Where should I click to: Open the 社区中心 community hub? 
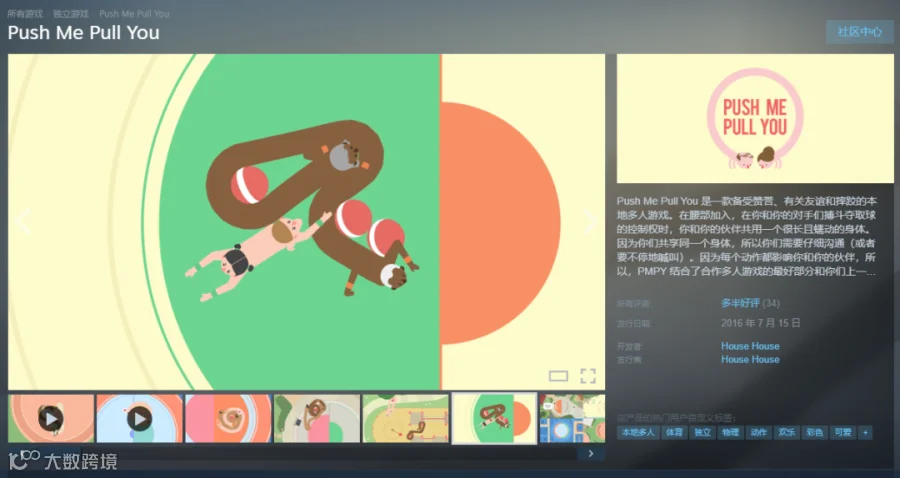click(859, 32)
